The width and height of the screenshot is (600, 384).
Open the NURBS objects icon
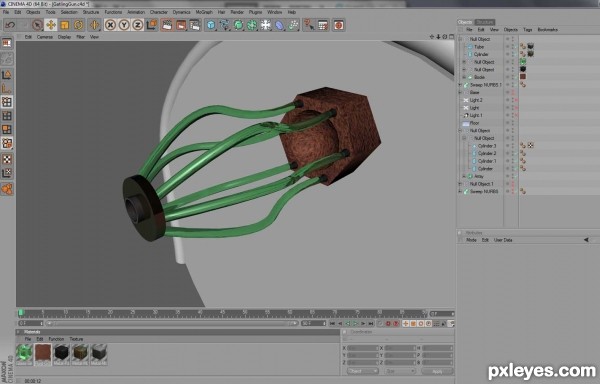(x=238, y=25)
